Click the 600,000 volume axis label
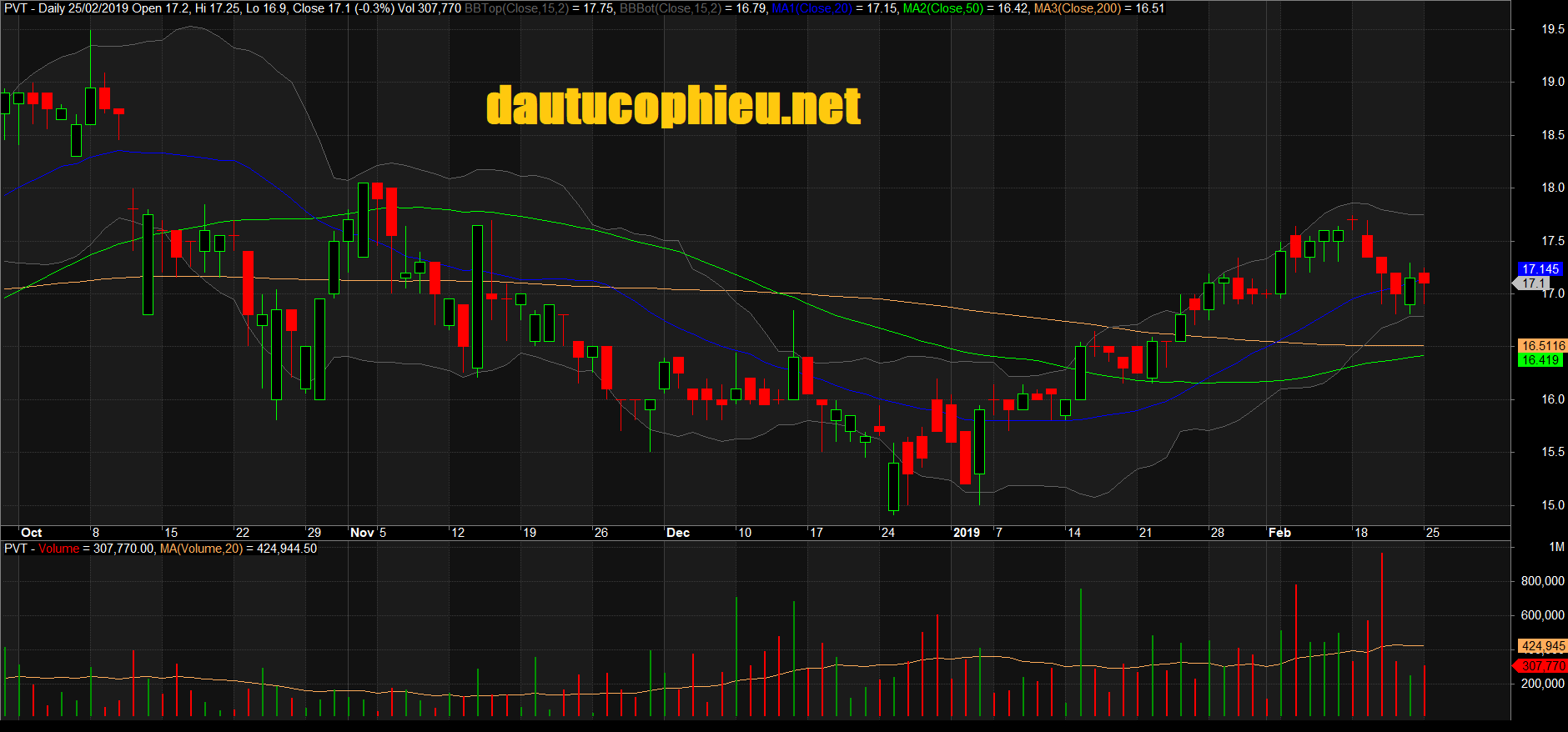1568x732 pixels. (x=1542, y=615)
